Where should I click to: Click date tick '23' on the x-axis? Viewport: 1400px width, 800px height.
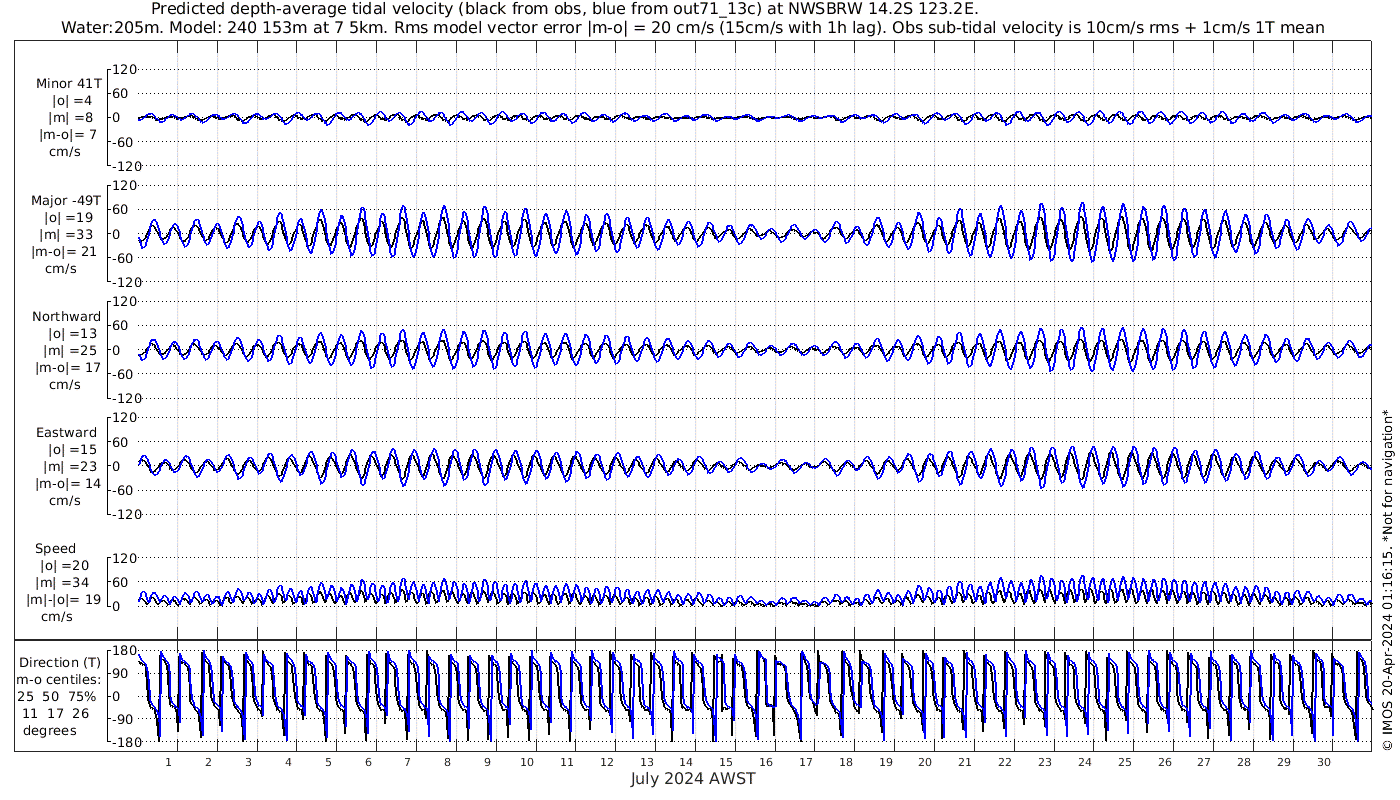pos(1044,762)
